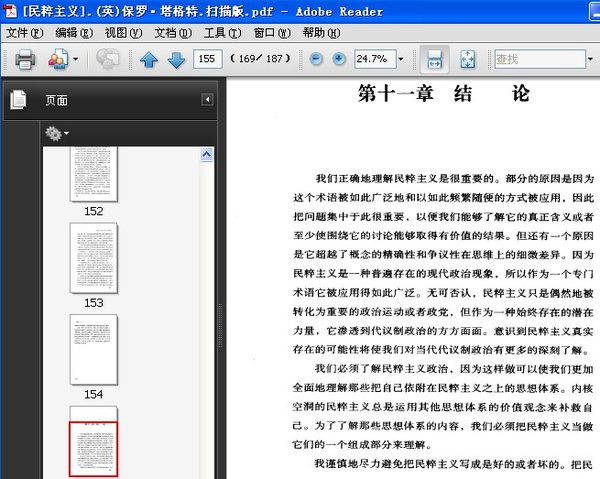Expand the Find search options dropdown
Screen dimensions: 600x479
point(591,60)
